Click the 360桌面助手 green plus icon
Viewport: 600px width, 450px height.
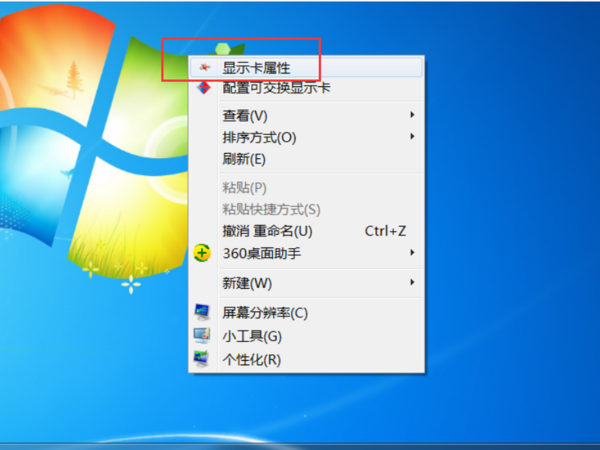click(x=202, y=253)
